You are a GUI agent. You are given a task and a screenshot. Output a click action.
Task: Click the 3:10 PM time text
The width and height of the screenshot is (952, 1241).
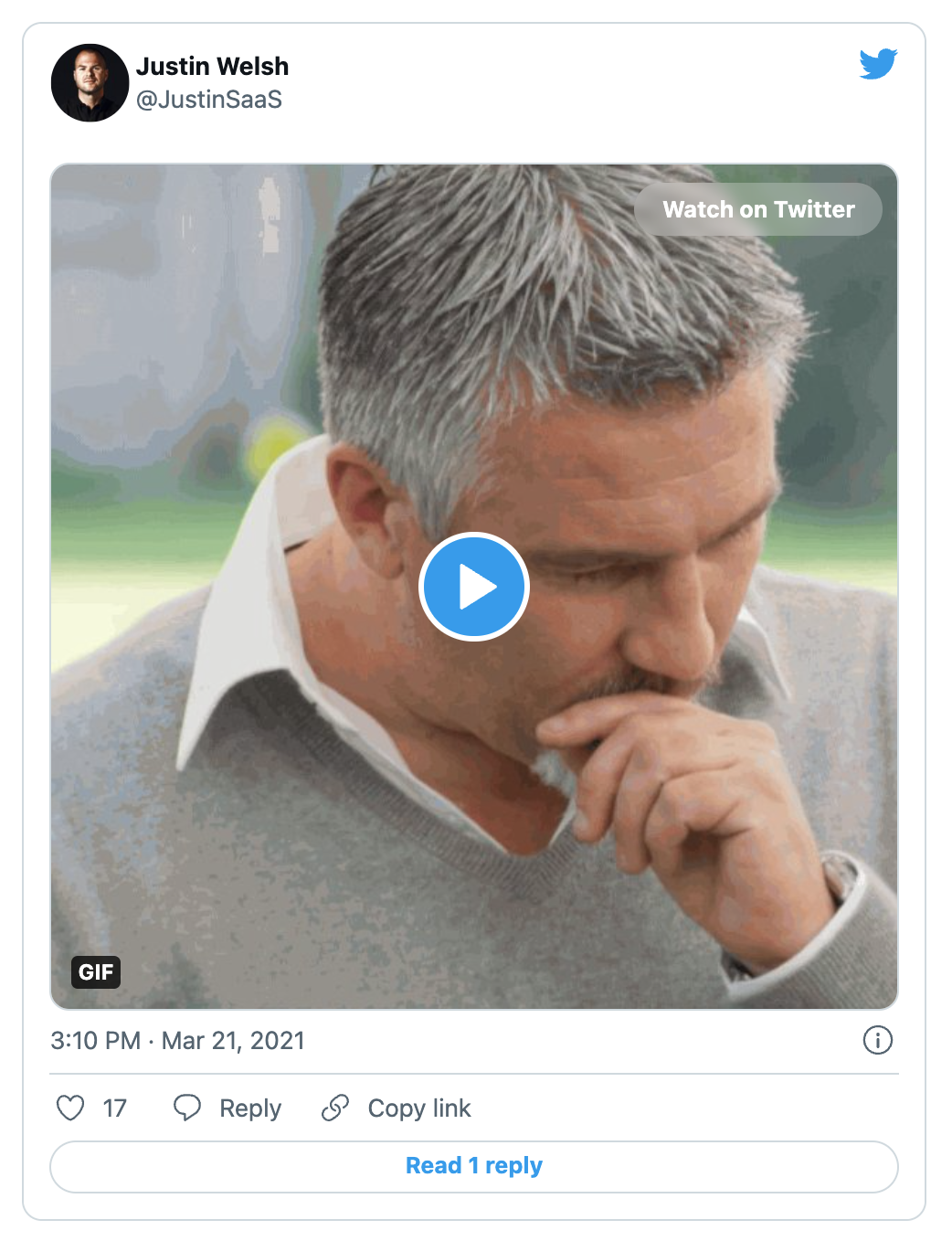tap(95, 1041)
